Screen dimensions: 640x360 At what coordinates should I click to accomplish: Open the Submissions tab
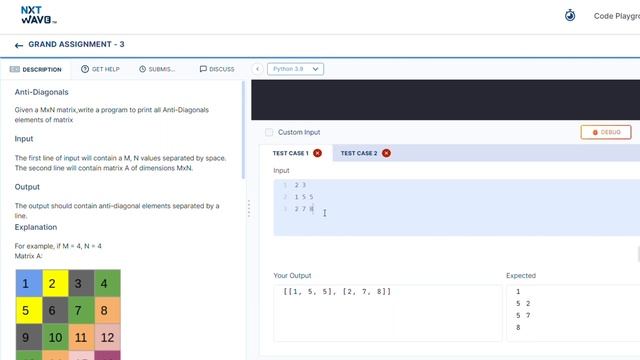(x=157, y=69)
